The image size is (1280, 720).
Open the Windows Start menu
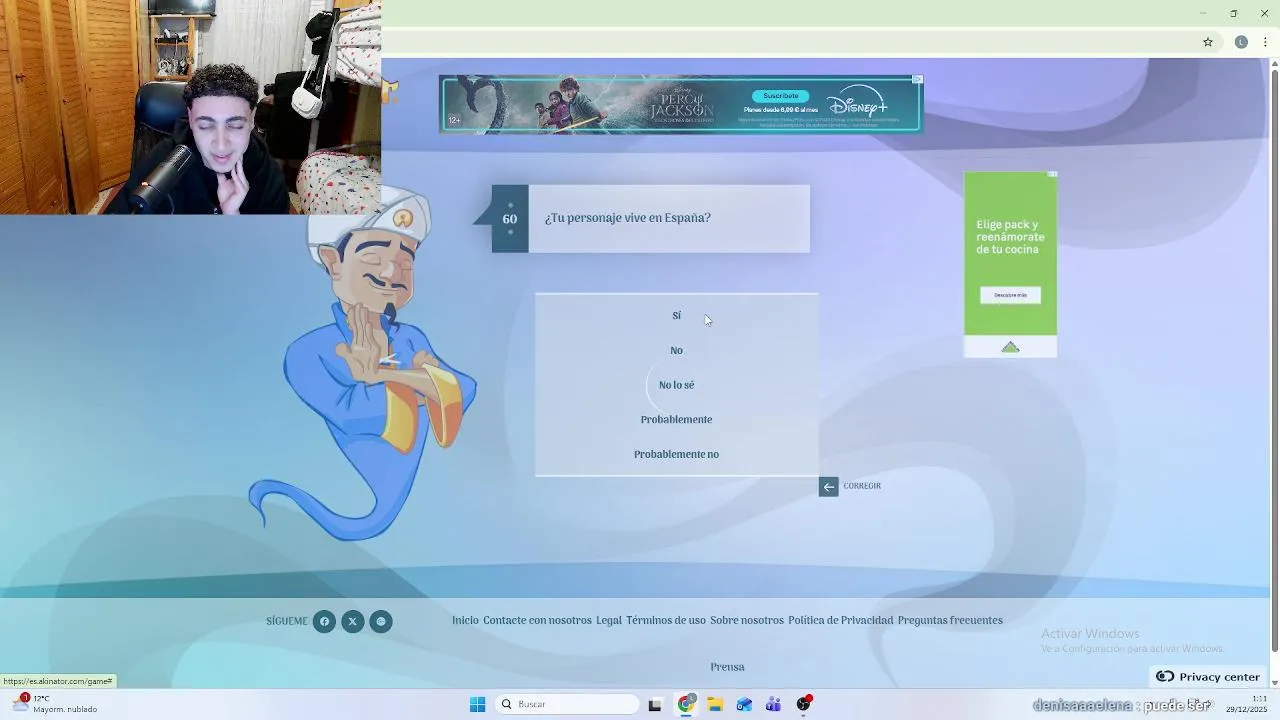(x=477, y=704)
